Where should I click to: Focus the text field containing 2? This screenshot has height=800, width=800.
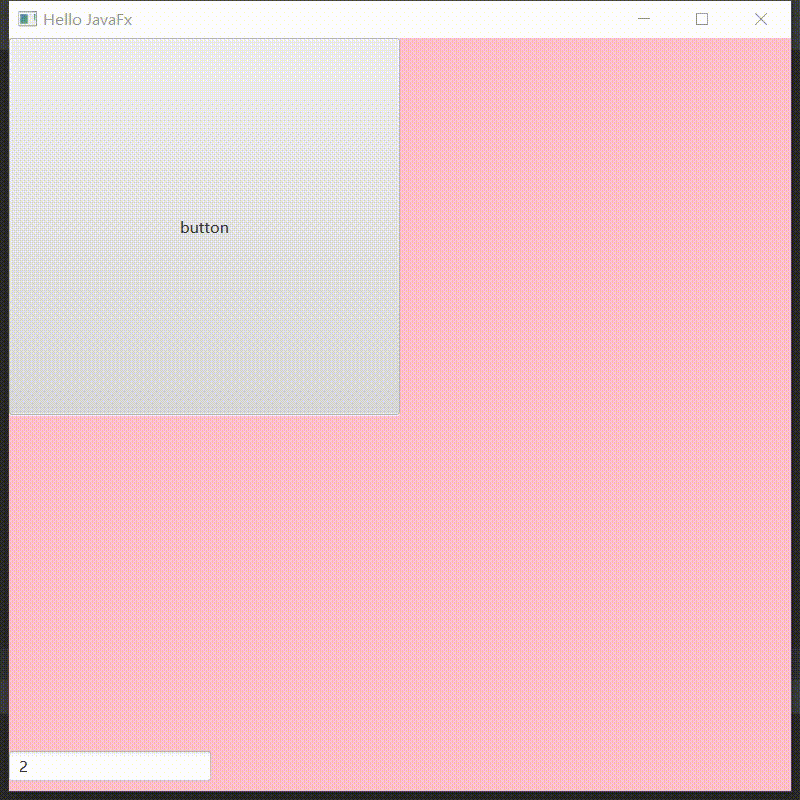[110, 766]
